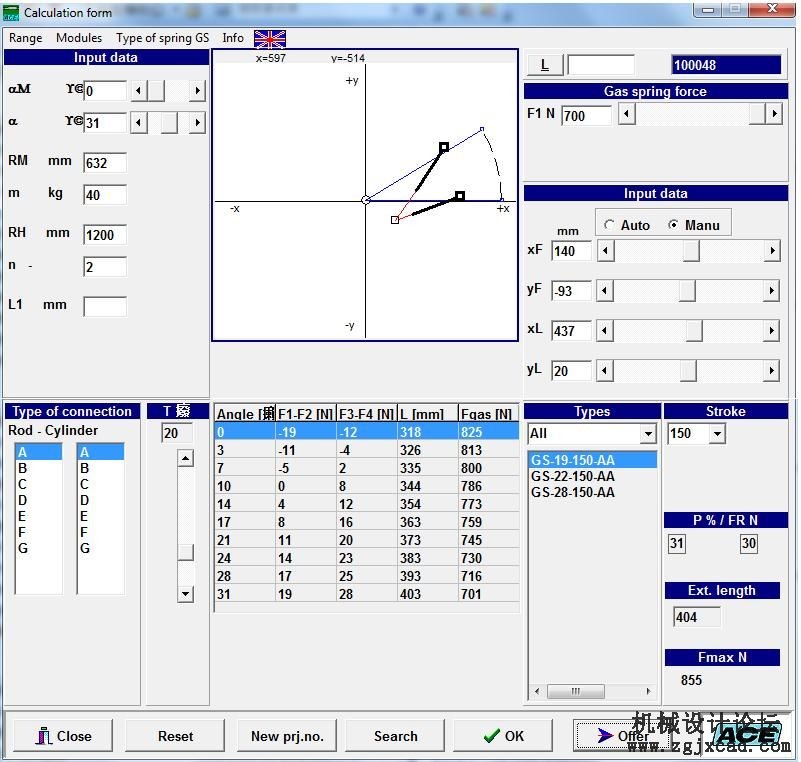801x762 pixels.
Task: Increase F1 N force with right arrow
Action: (774, 113)
